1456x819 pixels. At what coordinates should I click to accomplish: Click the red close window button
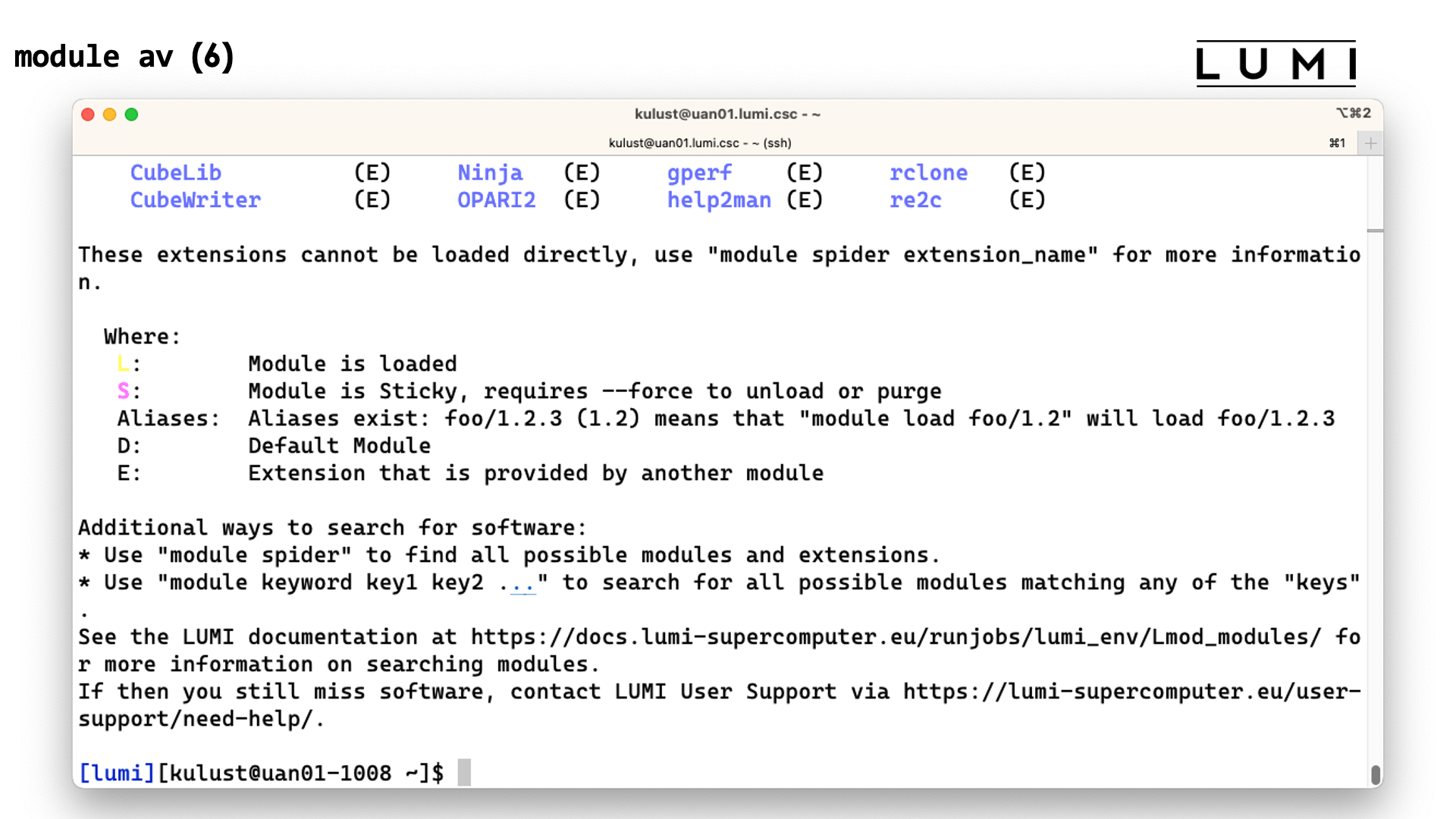pyautogui.click(x=88, y=115)
